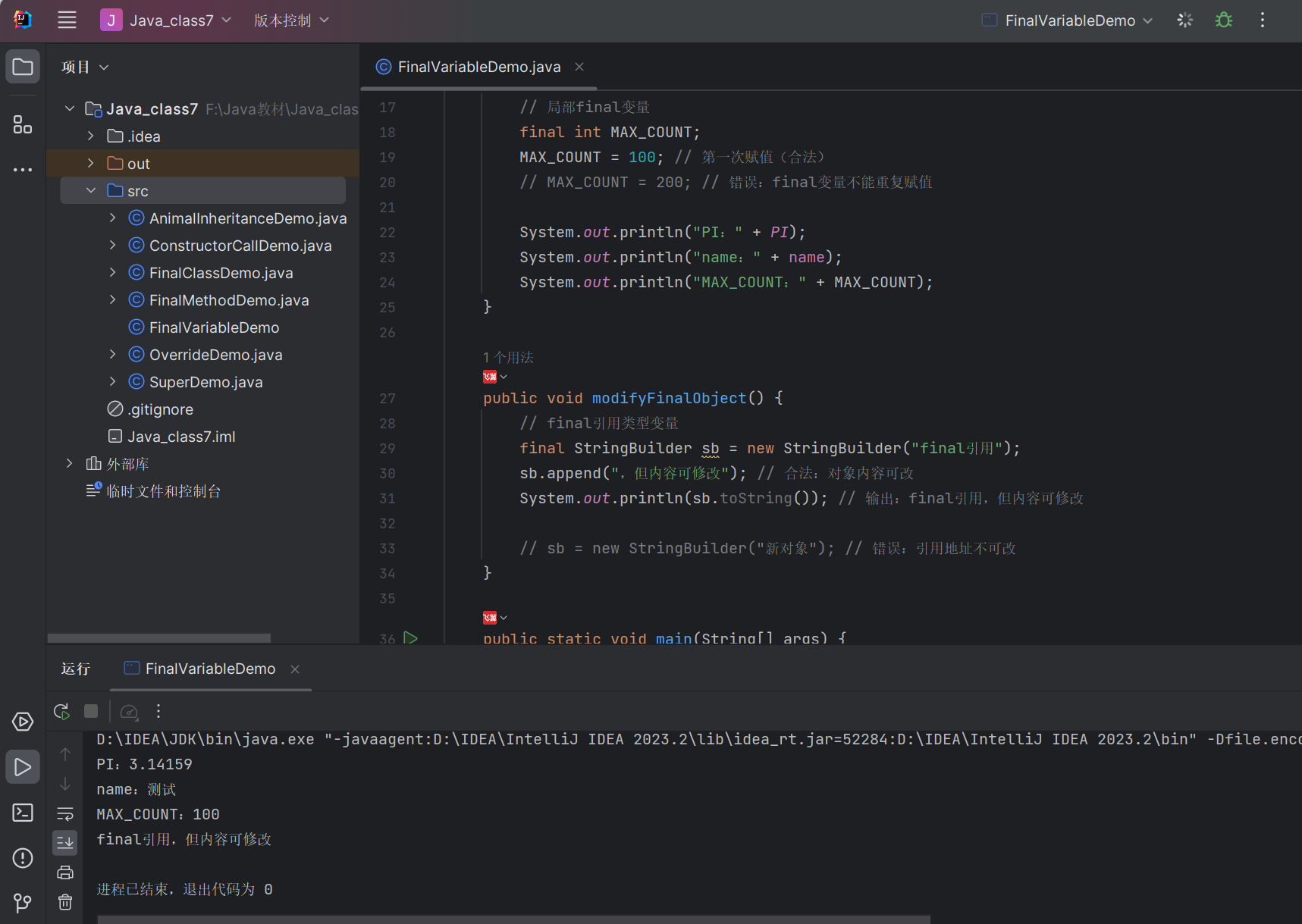Toggle the Project tool window
1302x924 pixels.
pos(23,67)
